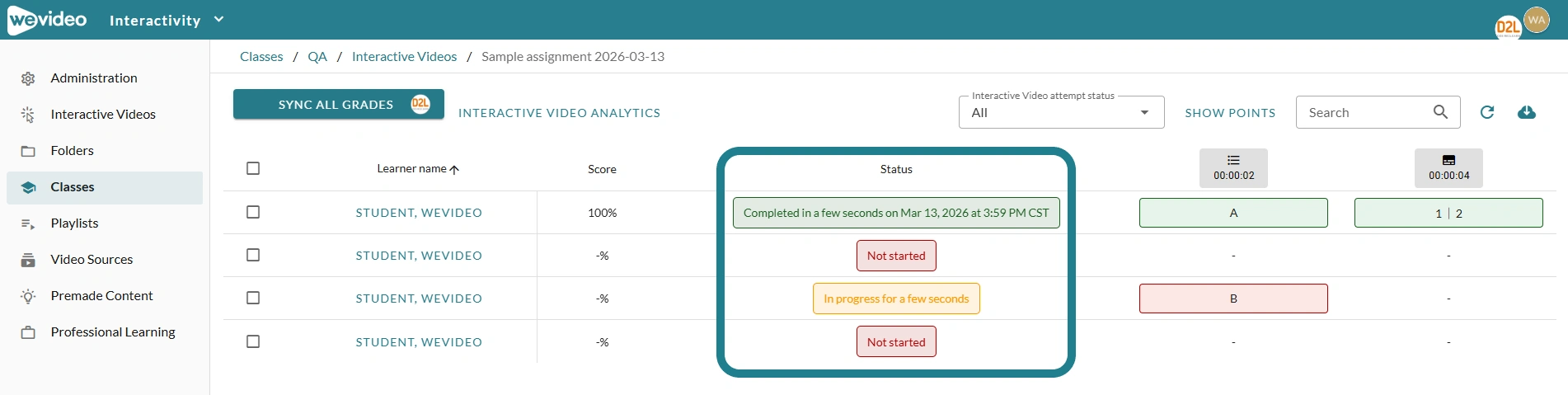This screenshot has width=1568, height=395.
Task: Toggle the select-all header checkbox
Action: click(253, 168)
